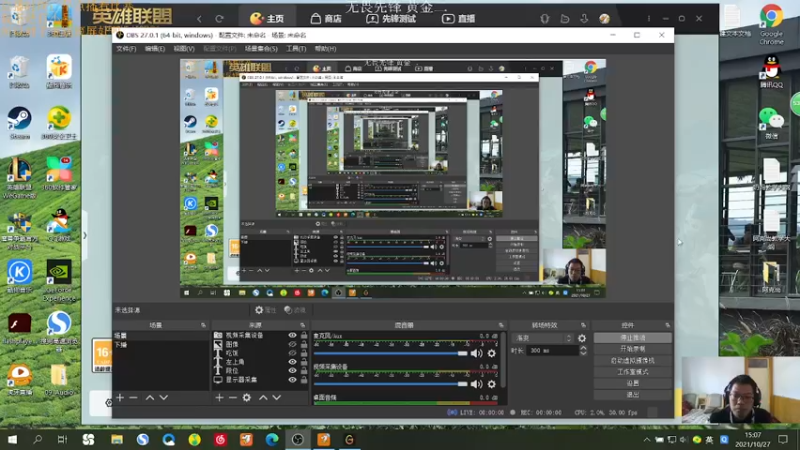Click the refresh icon in the WeGame window
Screen dimensions: 800x450
(x=219, y=19)
